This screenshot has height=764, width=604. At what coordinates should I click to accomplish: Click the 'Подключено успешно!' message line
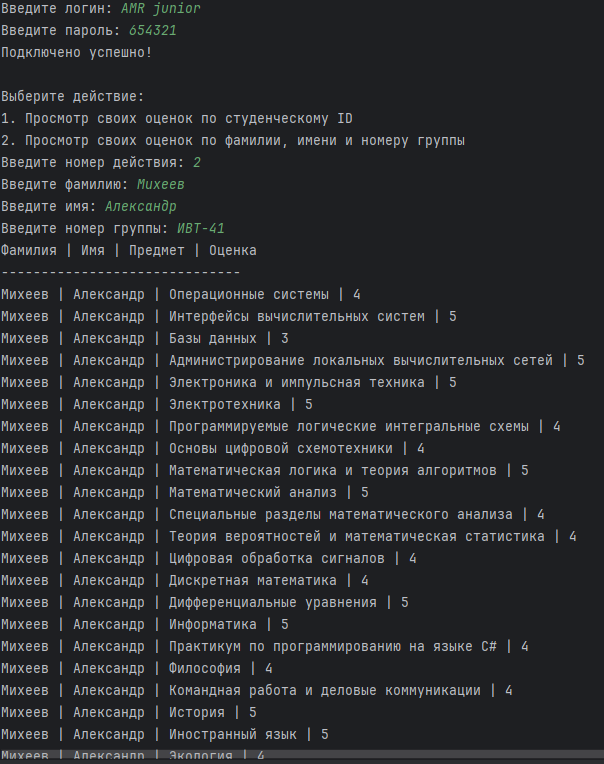pyautogui.click(x=77, y=52)
